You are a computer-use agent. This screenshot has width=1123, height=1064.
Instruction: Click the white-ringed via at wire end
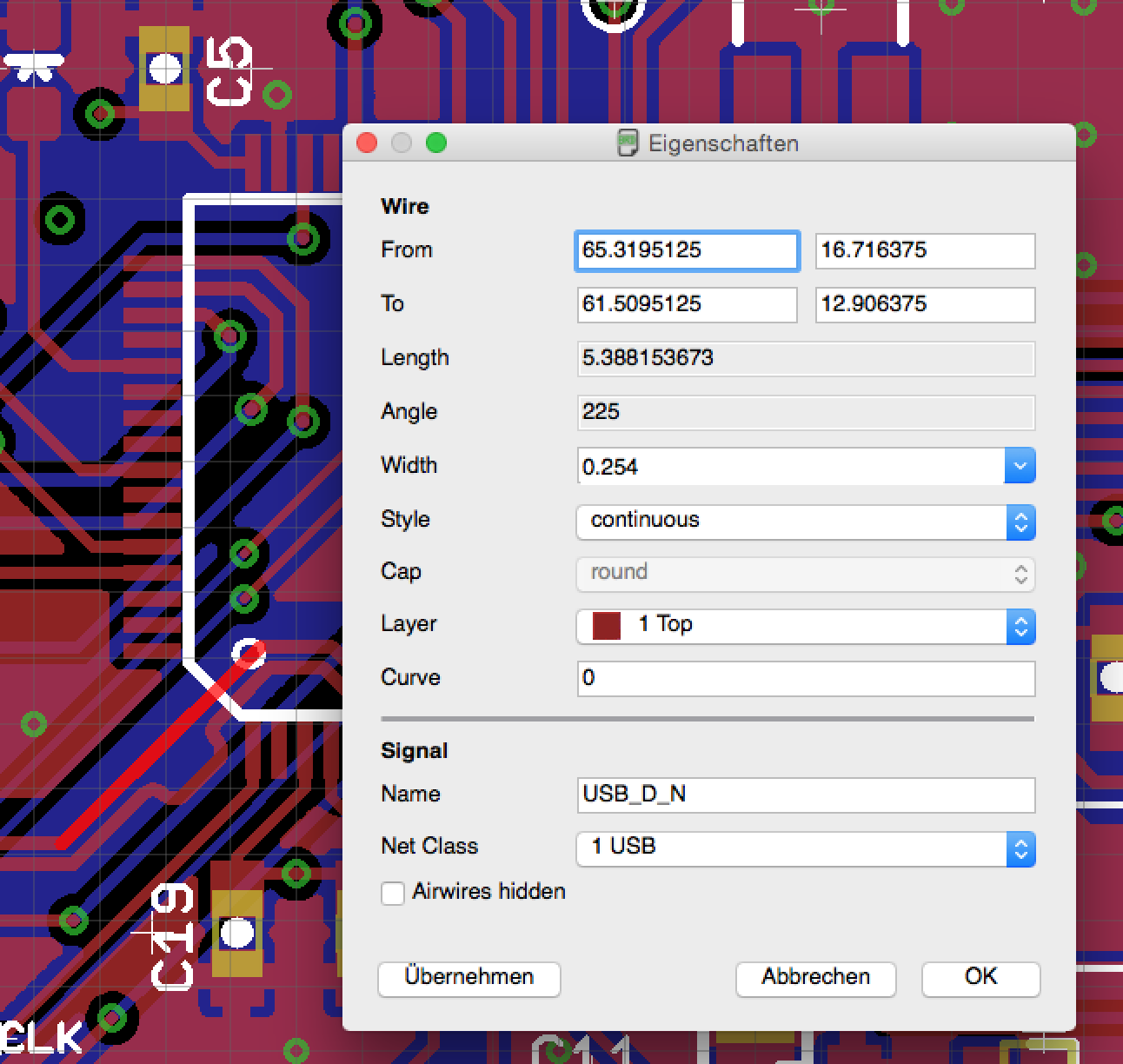249,653
